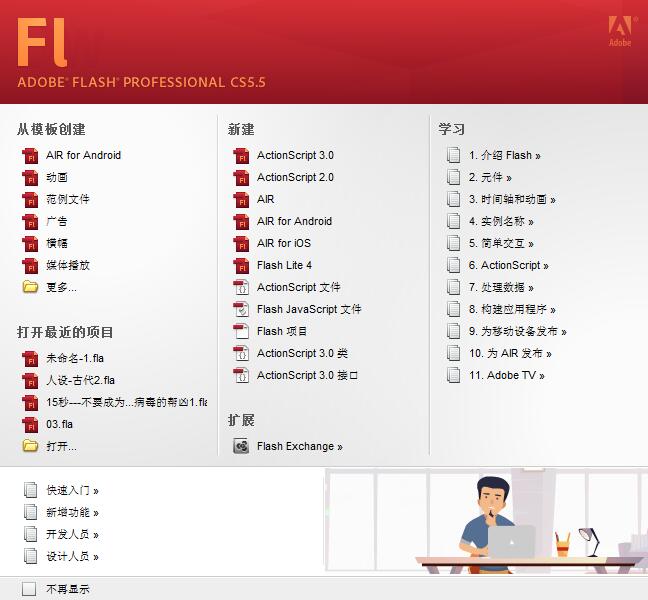Click the folder icon beside 打开...
The height and width of the screenshot is (600, 648).
(x=30, y=446)
